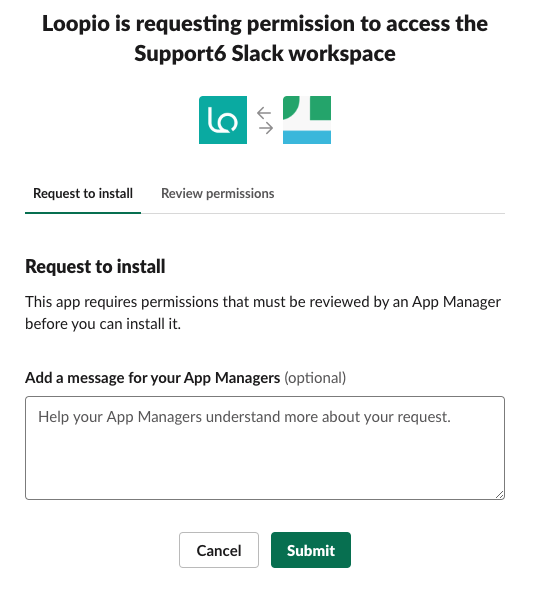Focus the App Managers message text box
538x594 pixels.
coord(265,448)
